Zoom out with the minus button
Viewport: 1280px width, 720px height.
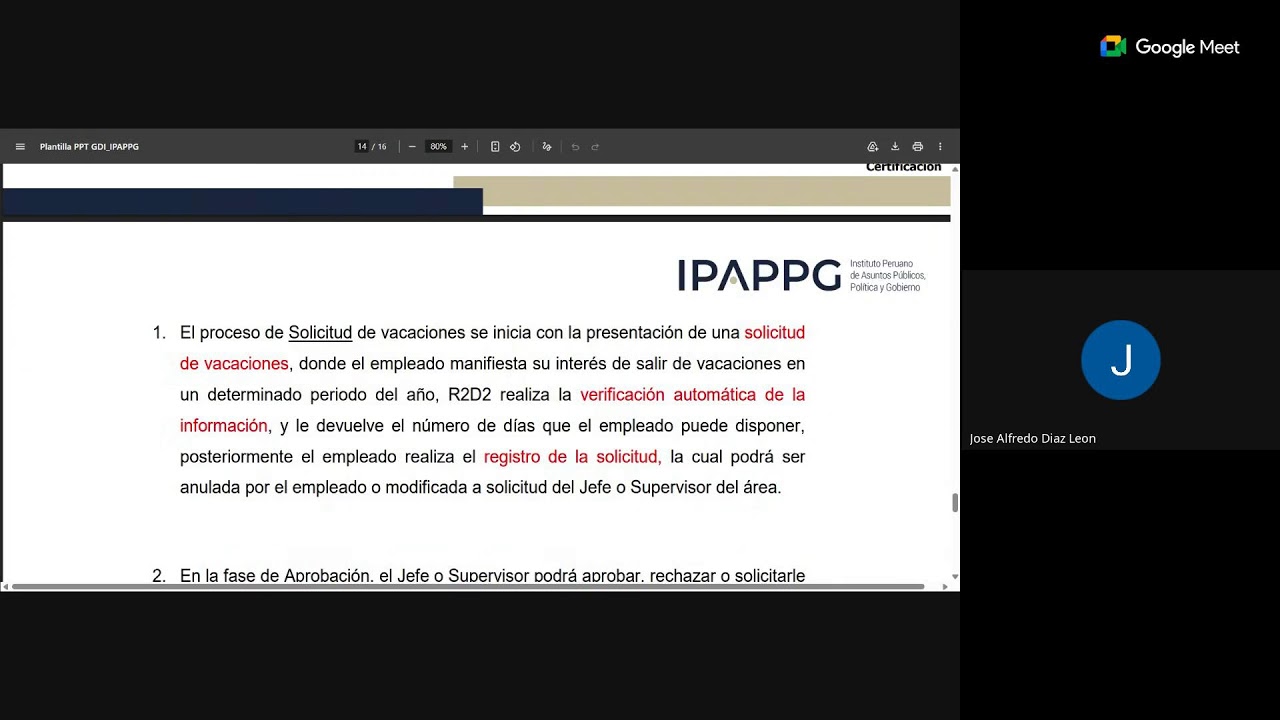click(412, 147)
